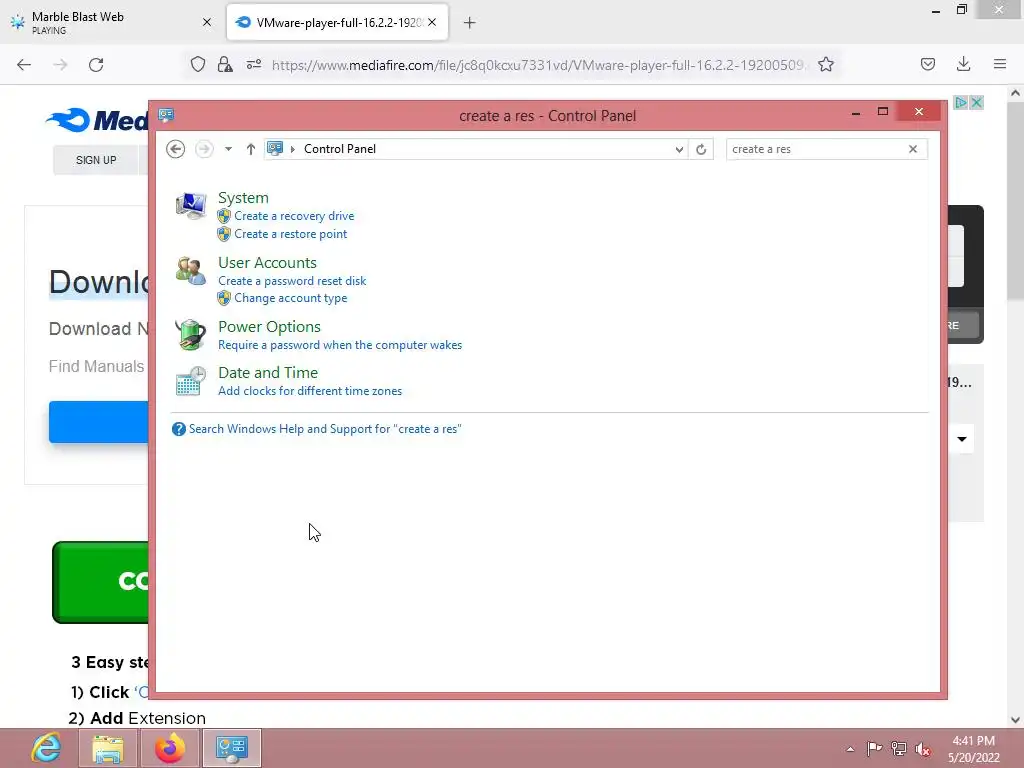Screen dimensions: 1024x768
Task: Click the Control Panel back arrow
Action: [x=175, y=149]
